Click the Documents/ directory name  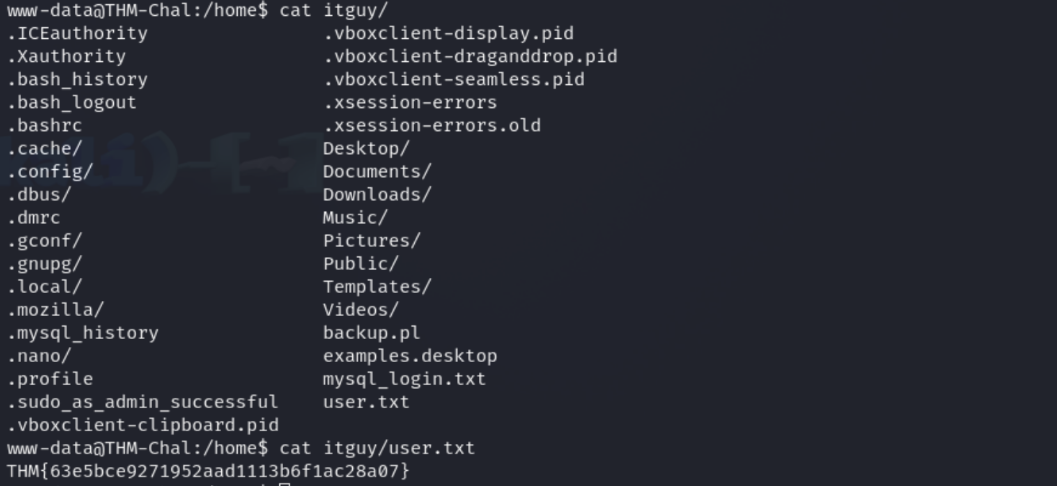pyautogui.click(x=377, y=171)
